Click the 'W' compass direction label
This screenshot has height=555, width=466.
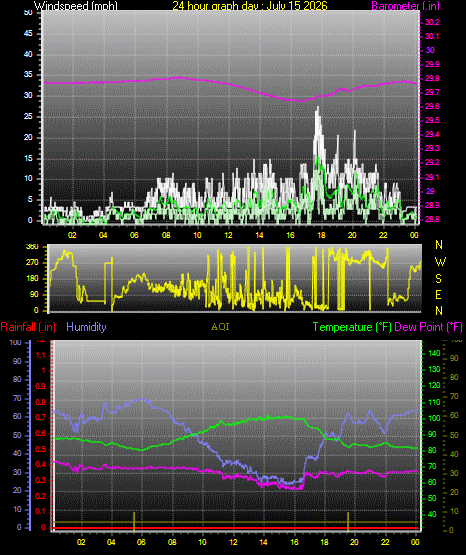440,262
